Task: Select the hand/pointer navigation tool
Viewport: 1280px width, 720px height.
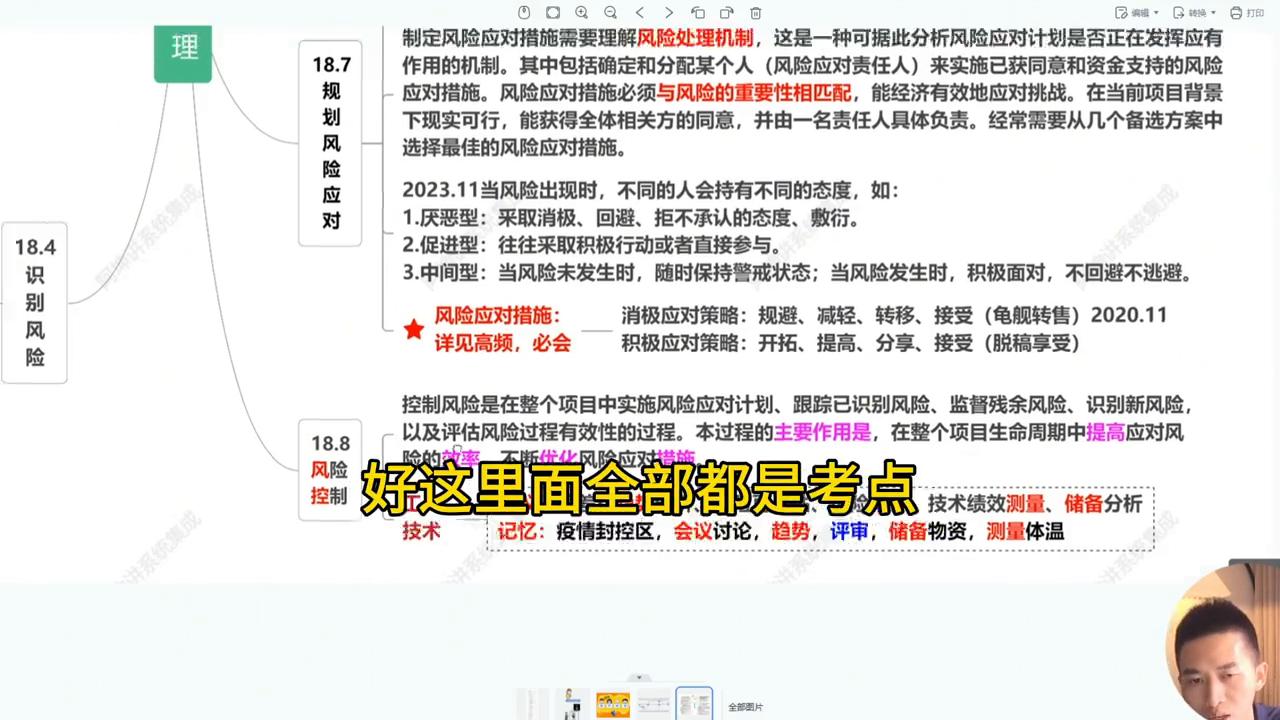Action: coord(524,13)
